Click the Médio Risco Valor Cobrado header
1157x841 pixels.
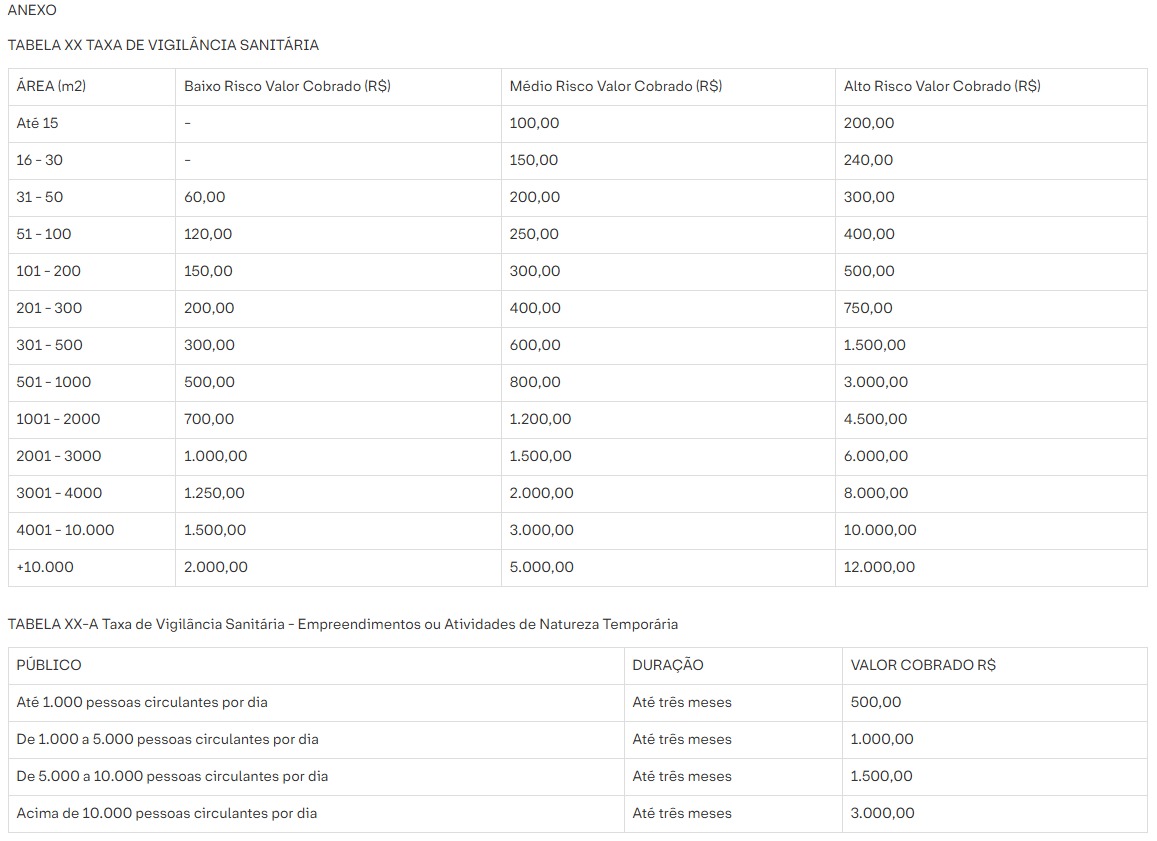[615, 86]
